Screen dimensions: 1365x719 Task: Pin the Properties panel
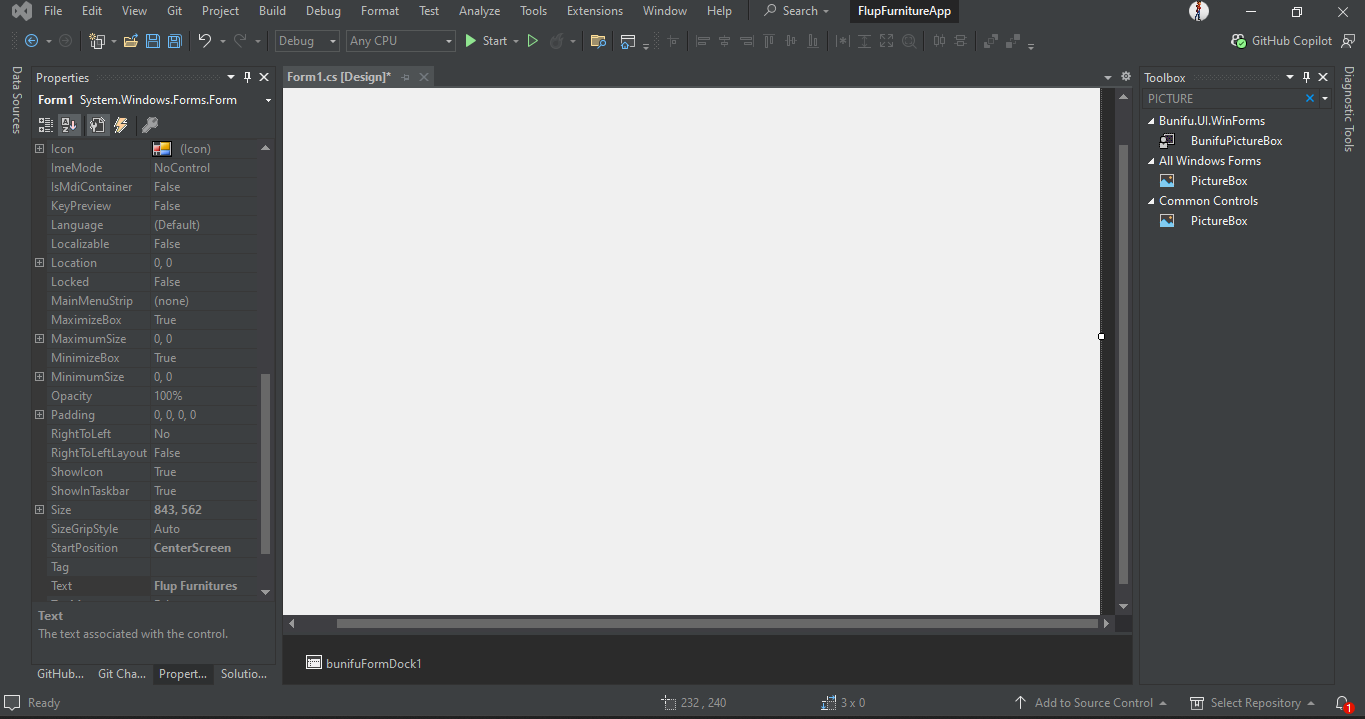click(x=247, y=77)
